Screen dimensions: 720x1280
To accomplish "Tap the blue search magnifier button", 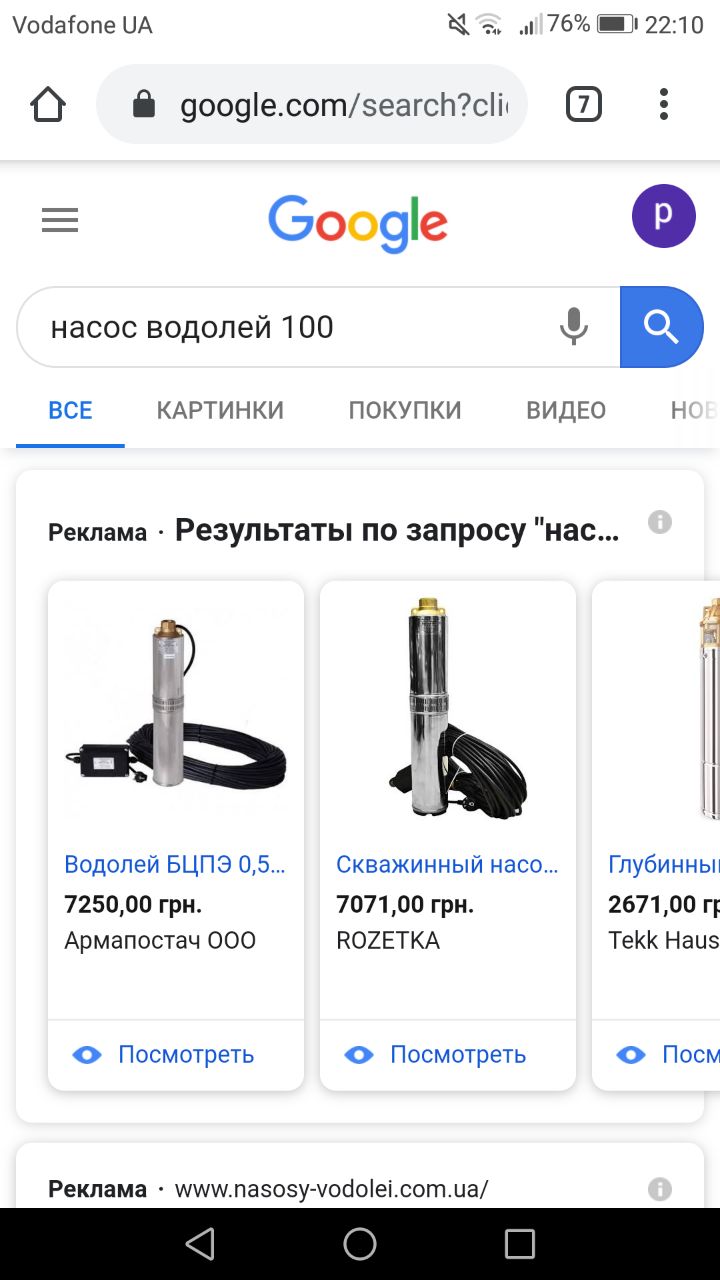I will coord(661,327).
